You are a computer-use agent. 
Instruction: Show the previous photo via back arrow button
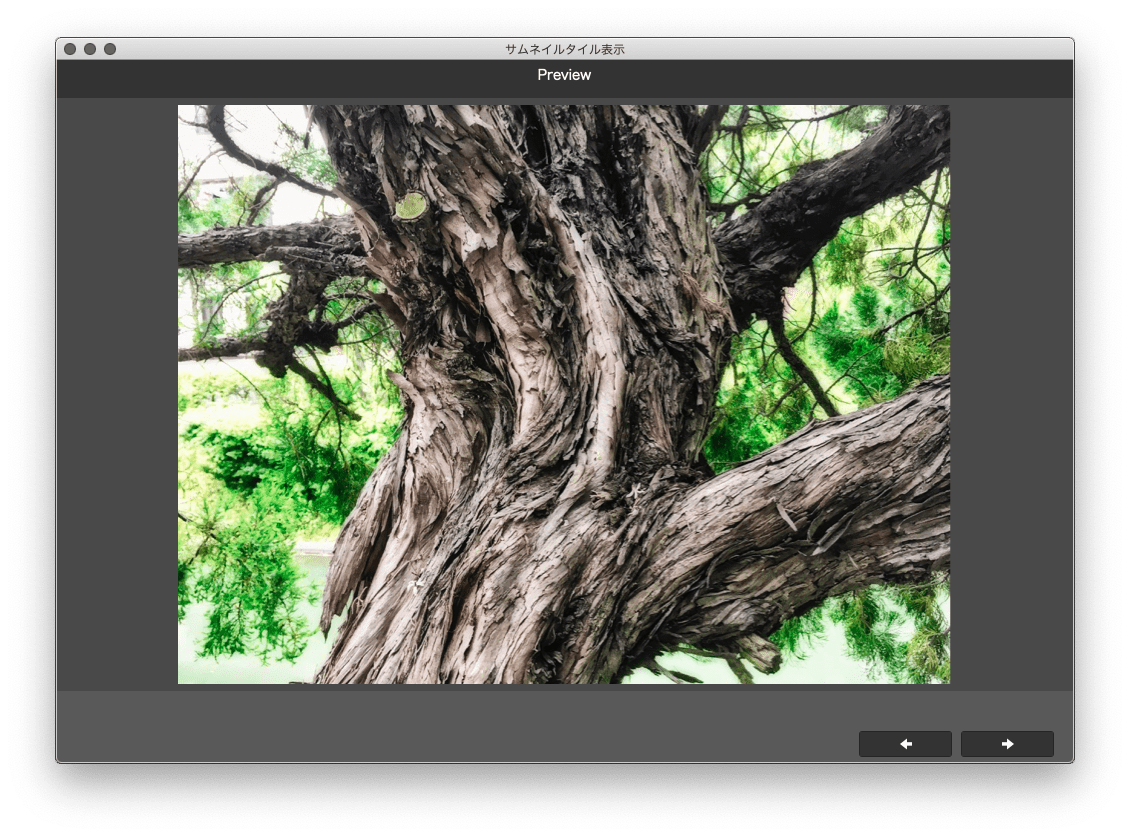coord(904,744)
